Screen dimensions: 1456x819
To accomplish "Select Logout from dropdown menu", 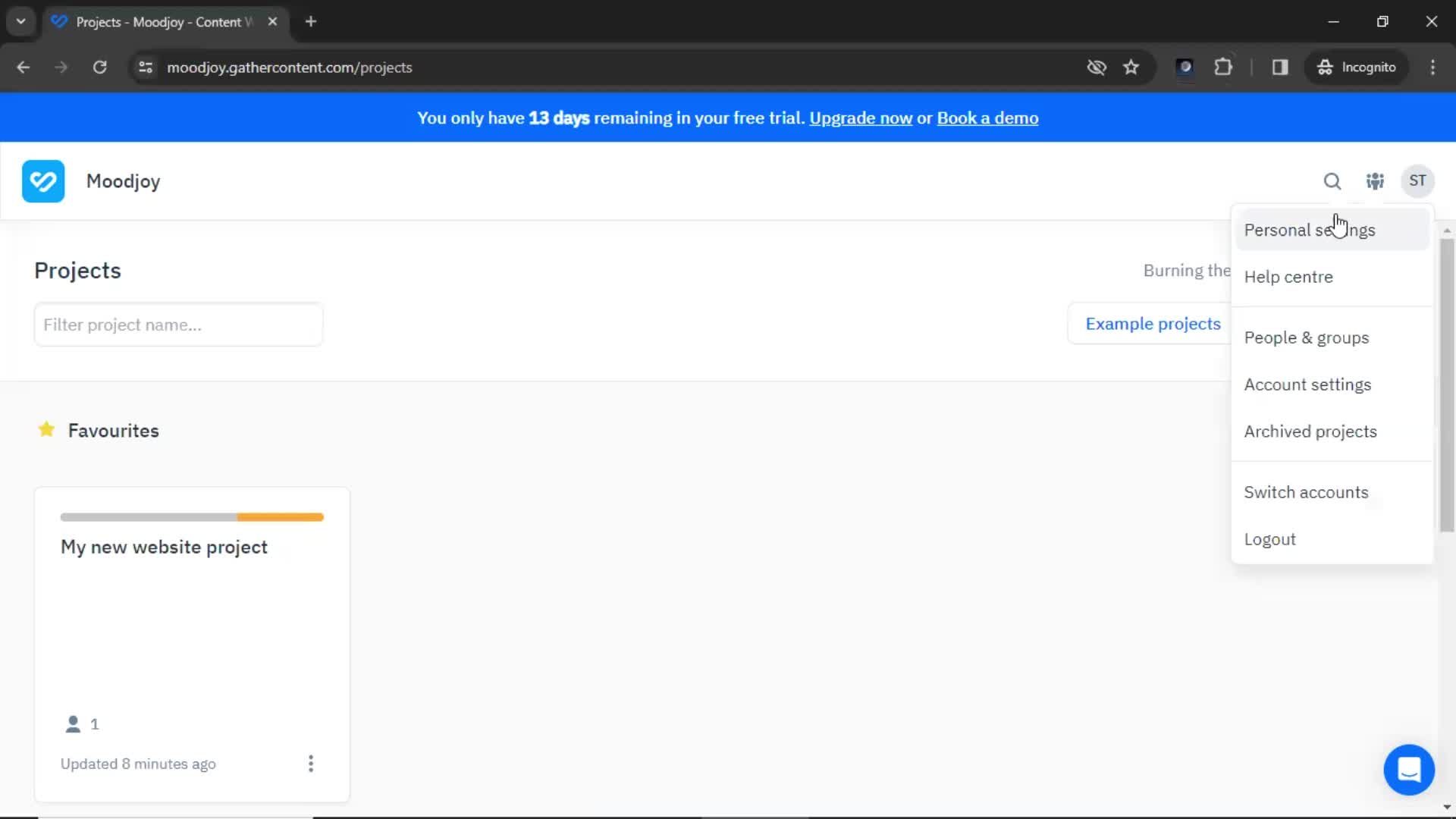I will pyautogui.click(x=1270, y=538).
